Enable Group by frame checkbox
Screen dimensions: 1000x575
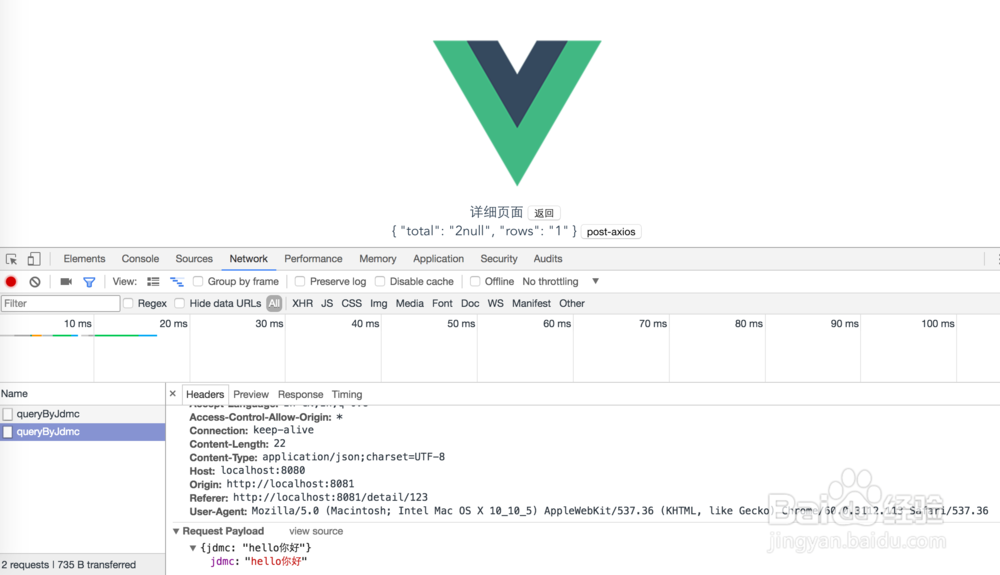point(198,281)
